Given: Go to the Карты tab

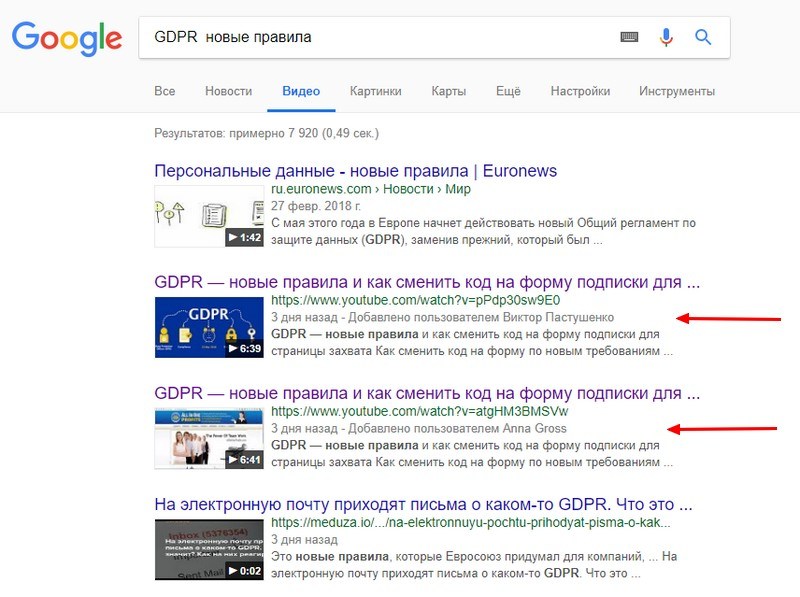Looking at the screenshot, I should tap(448, 91).
